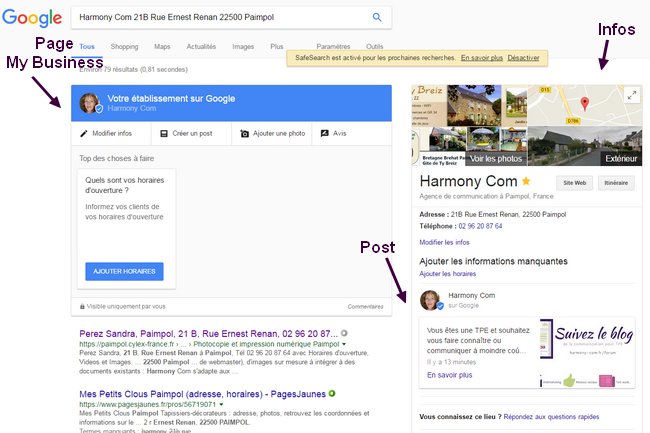650x433 pixels.
Task: Expand the pagesjaunes.fr URL dropdown arrow
Action: [221, 404]
